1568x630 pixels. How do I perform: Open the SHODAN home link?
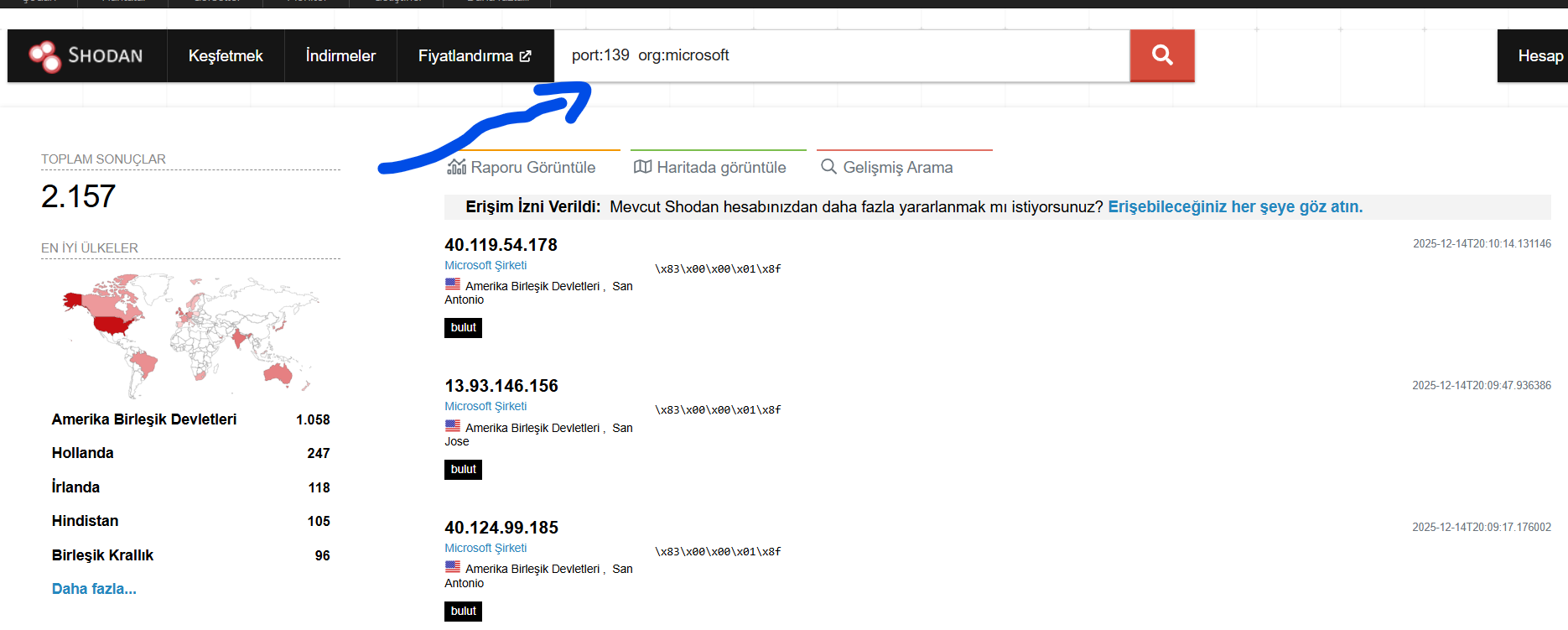pos(86,56)
